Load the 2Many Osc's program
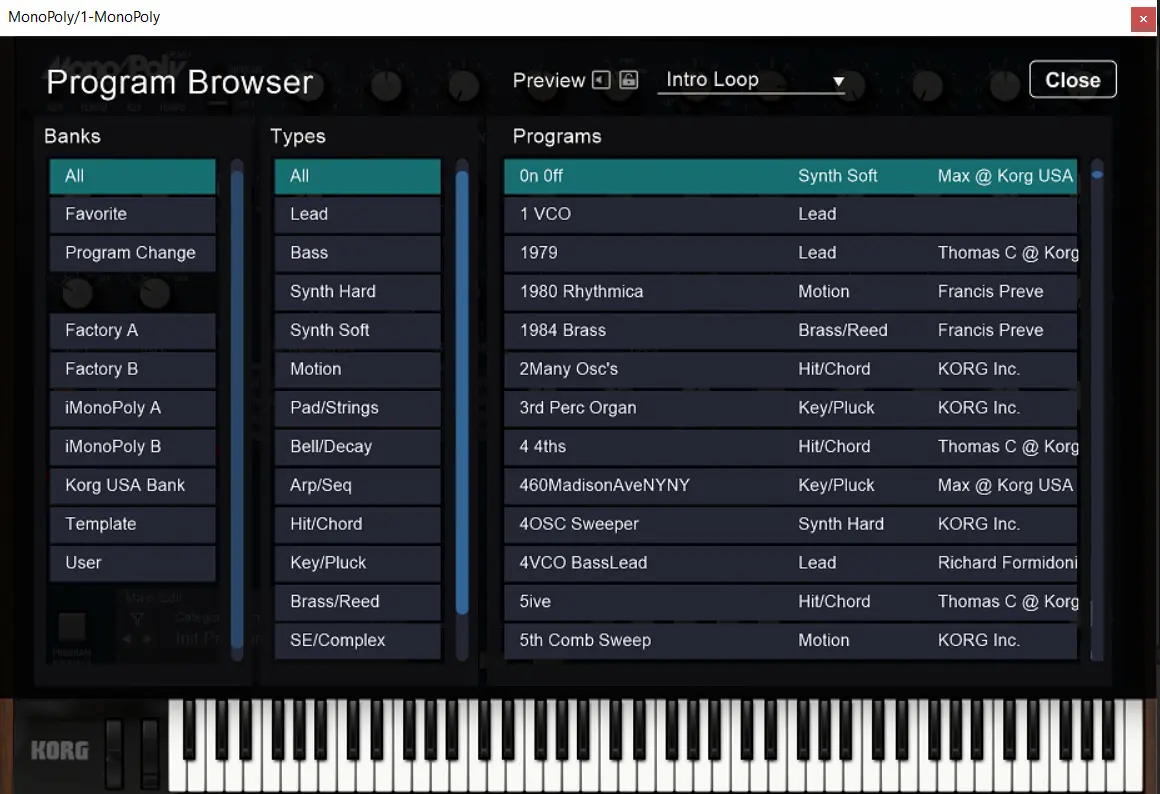The width and height of the screenshot is (1160, 794). (x=790, y=369)
